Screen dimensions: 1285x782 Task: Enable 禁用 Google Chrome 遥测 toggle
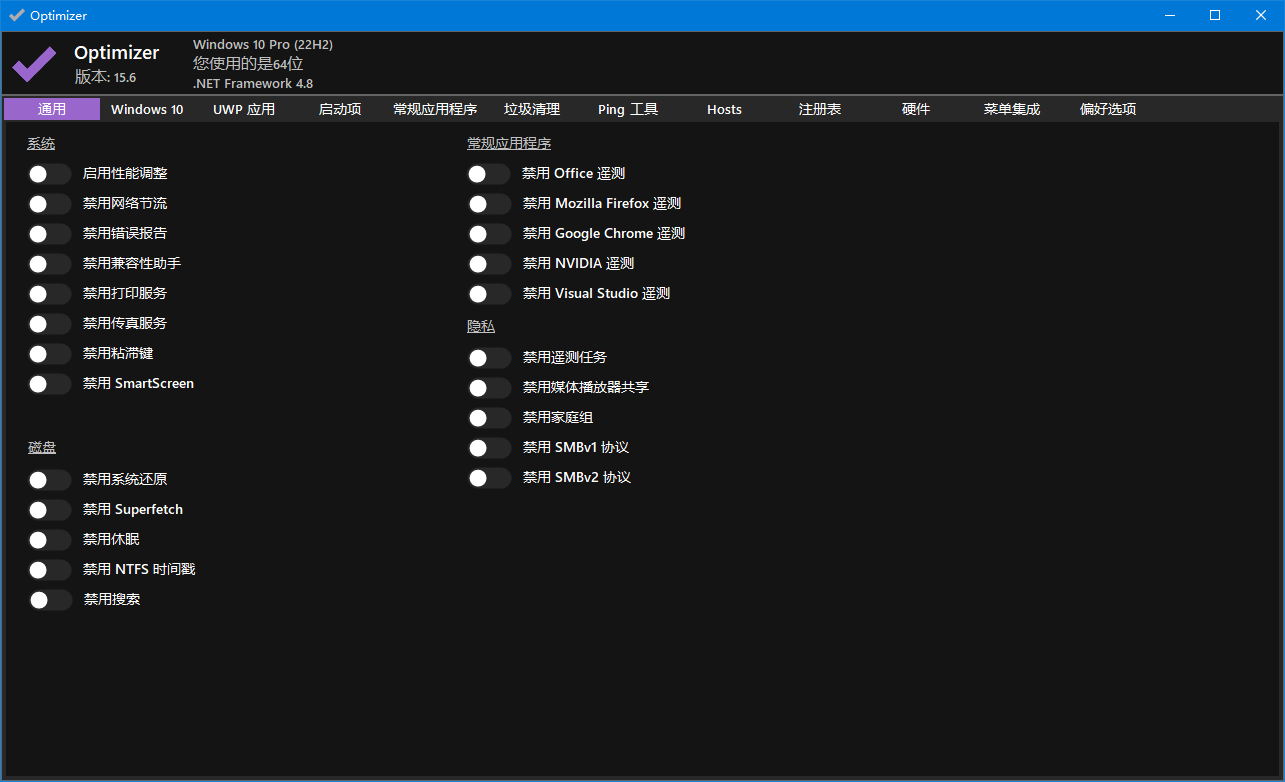point(489,234)
